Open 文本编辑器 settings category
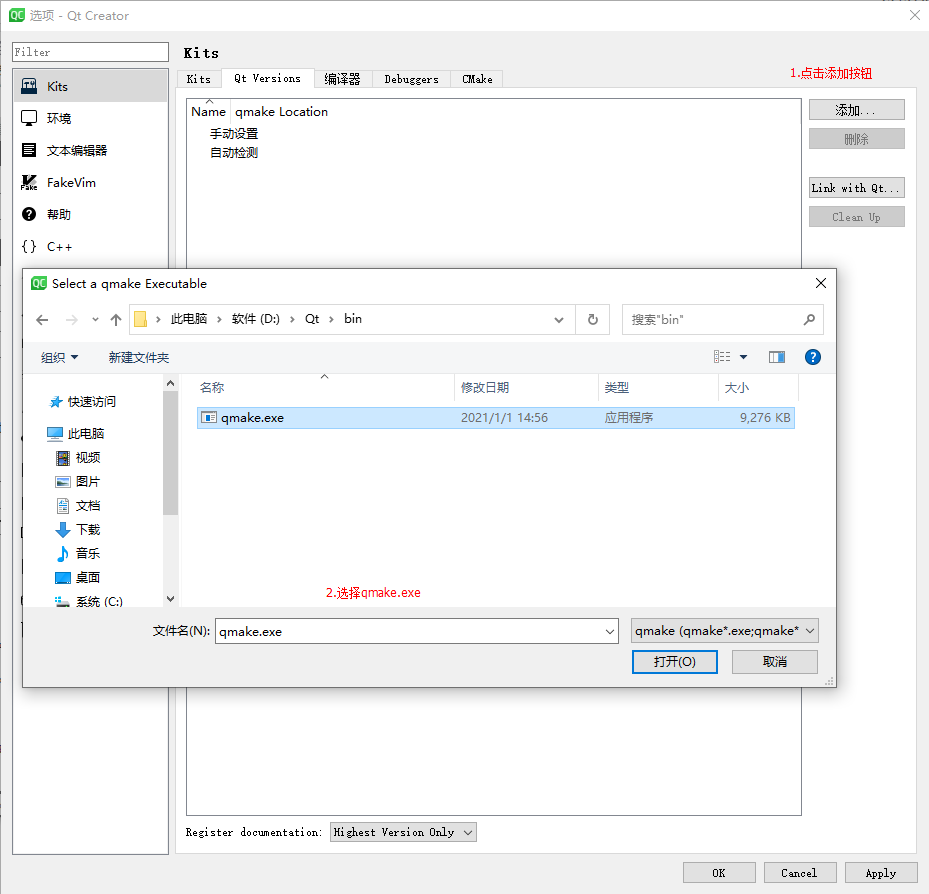This screenshot has height=894, width=929. 91,150
